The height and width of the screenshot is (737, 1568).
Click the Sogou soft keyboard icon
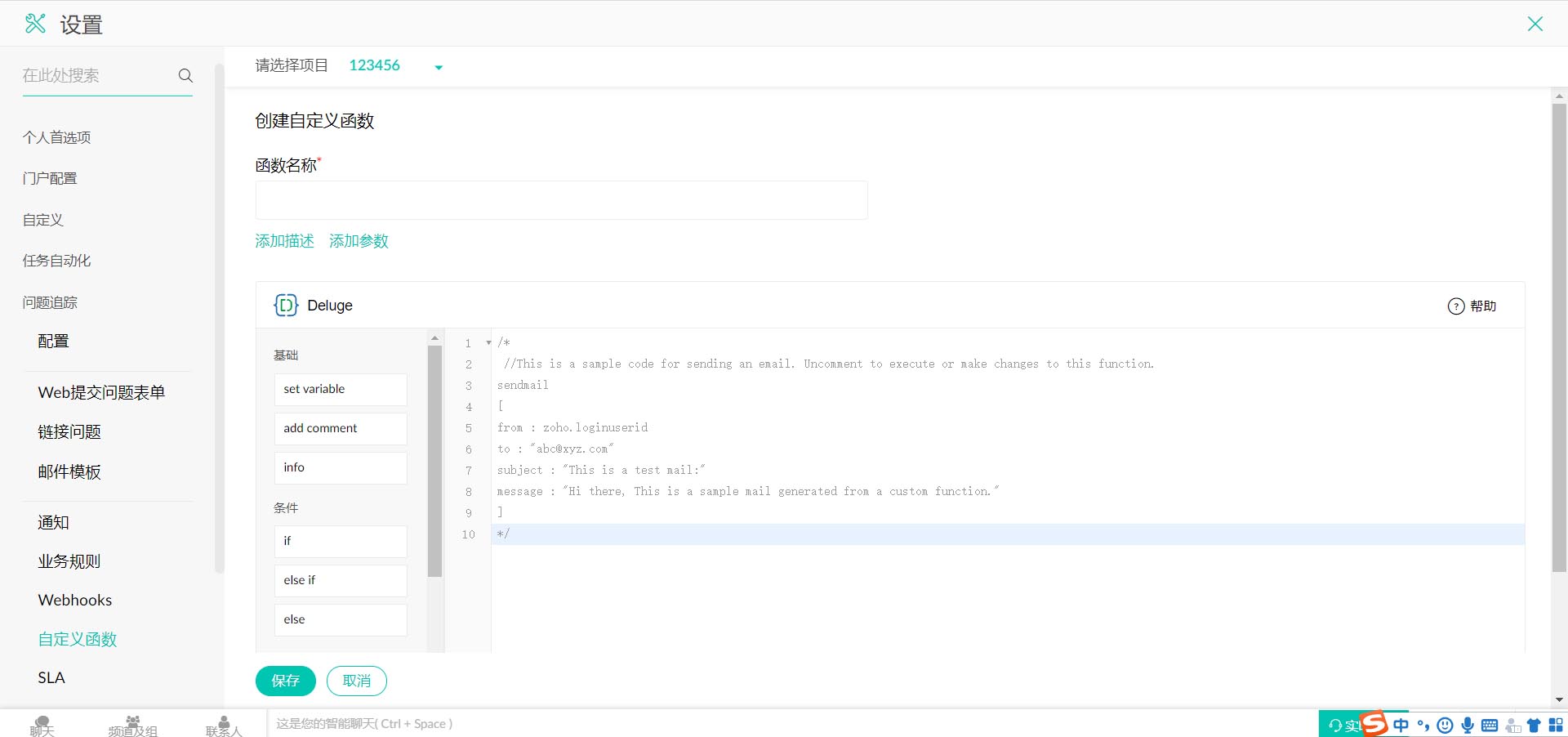pos(1490,725)
